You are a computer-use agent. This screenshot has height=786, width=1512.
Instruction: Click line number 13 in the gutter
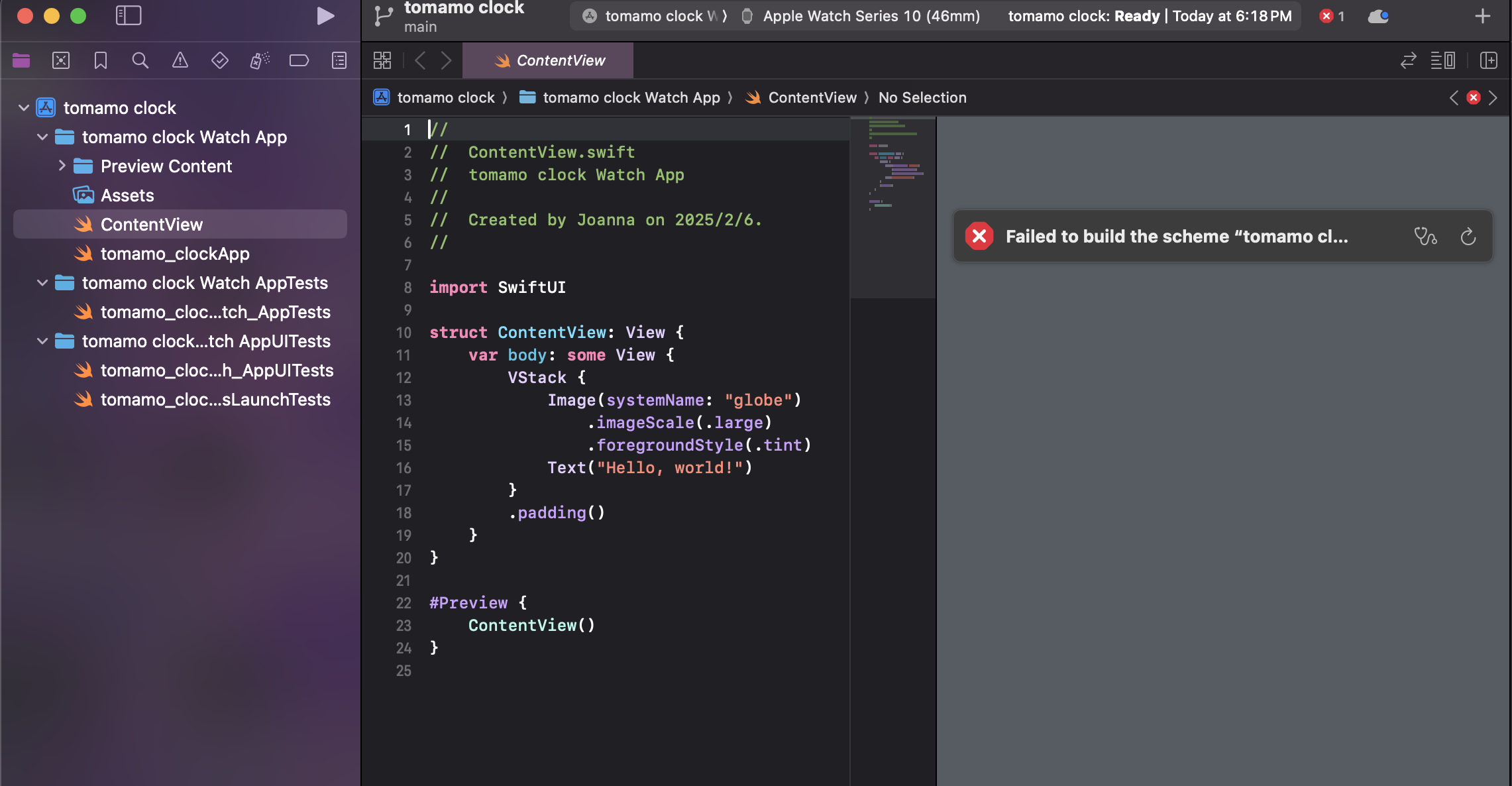coord(404,400)
